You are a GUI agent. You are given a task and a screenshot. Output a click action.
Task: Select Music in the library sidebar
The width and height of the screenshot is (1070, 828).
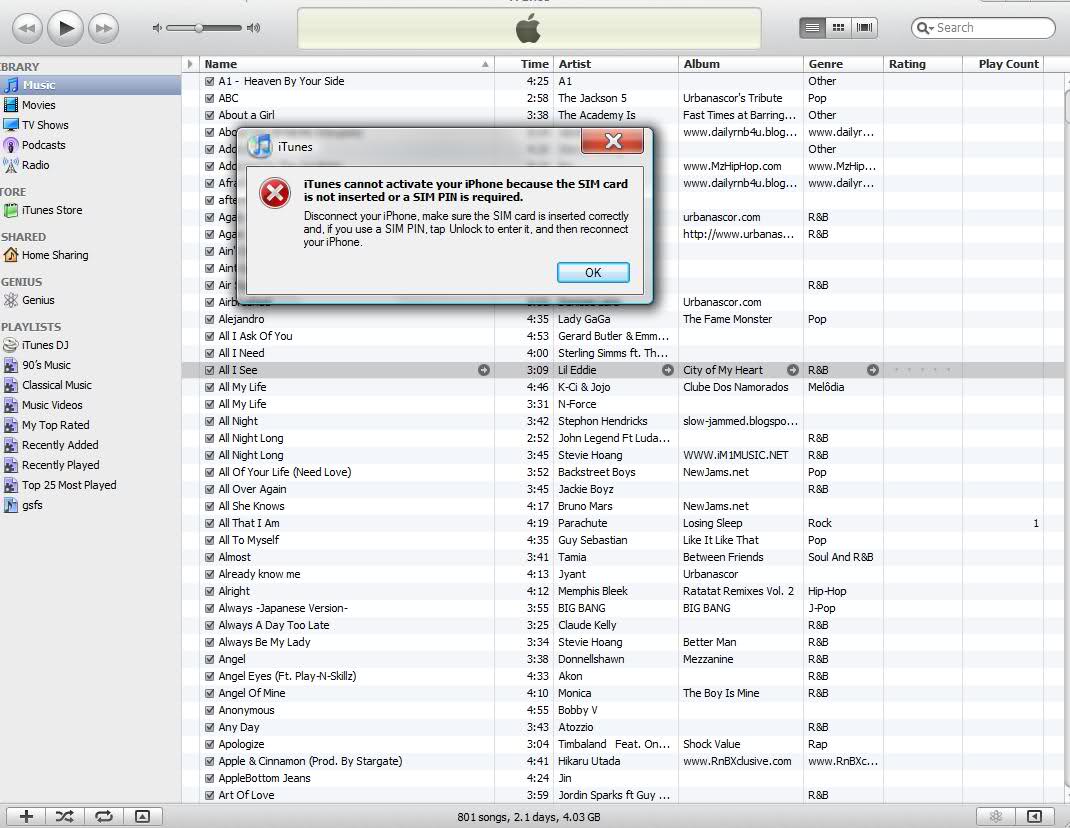pyautogui.click(x=90, y=85)
